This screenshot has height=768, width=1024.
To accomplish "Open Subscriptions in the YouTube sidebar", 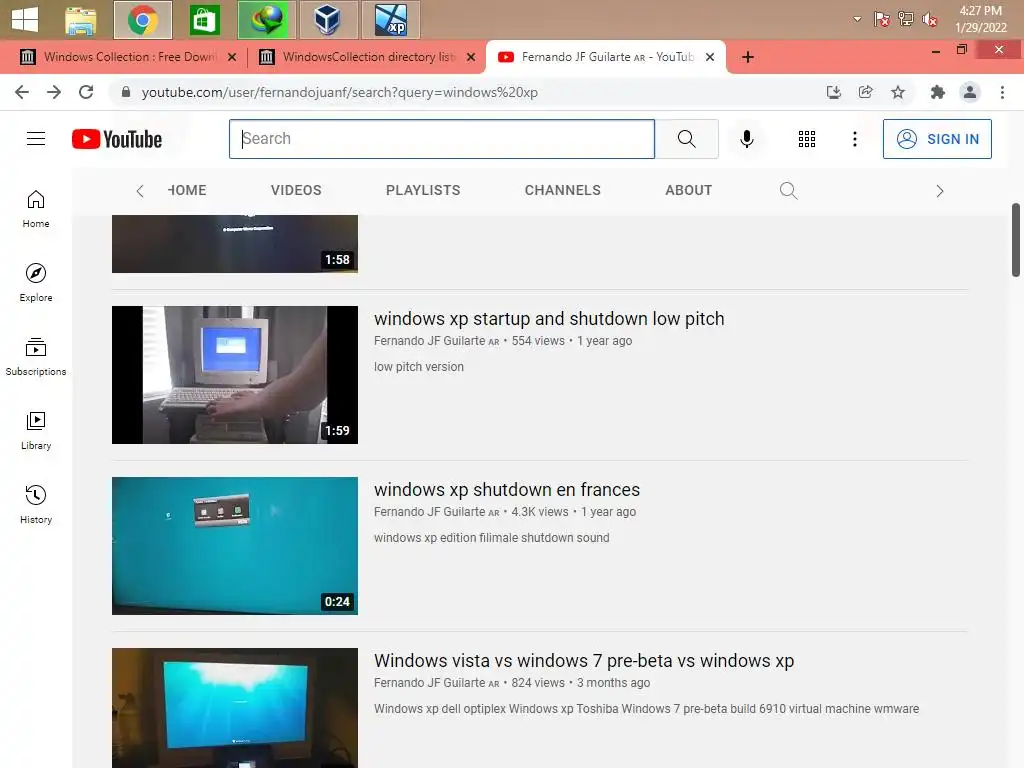I will [x=36, y=357].
